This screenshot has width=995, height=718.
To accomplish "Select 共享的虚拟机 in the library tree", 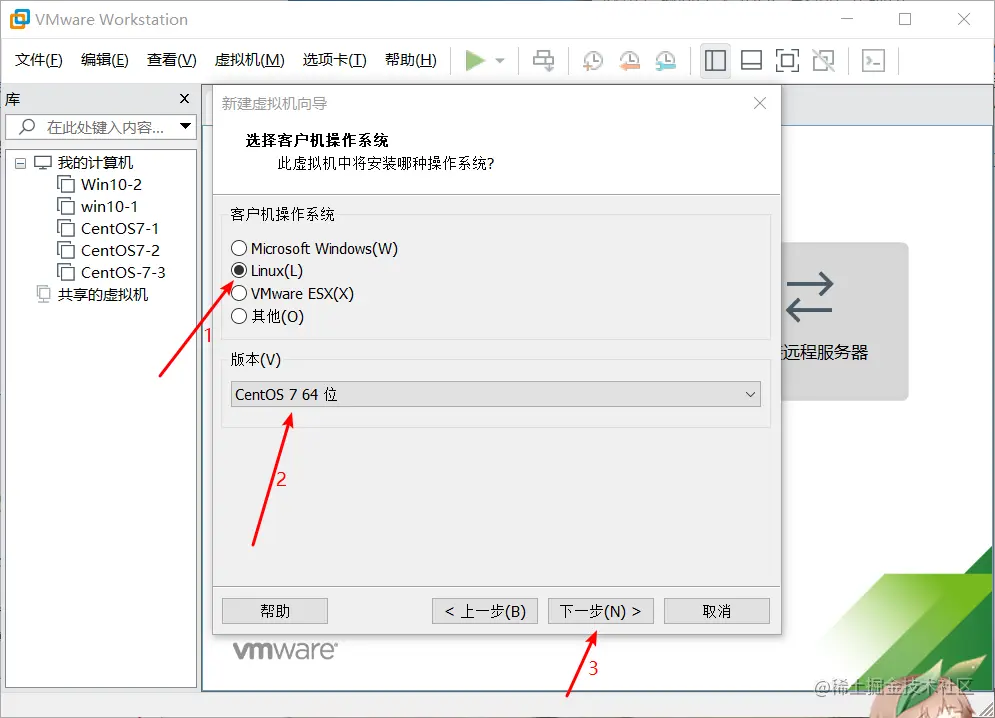I will (103, 295).
